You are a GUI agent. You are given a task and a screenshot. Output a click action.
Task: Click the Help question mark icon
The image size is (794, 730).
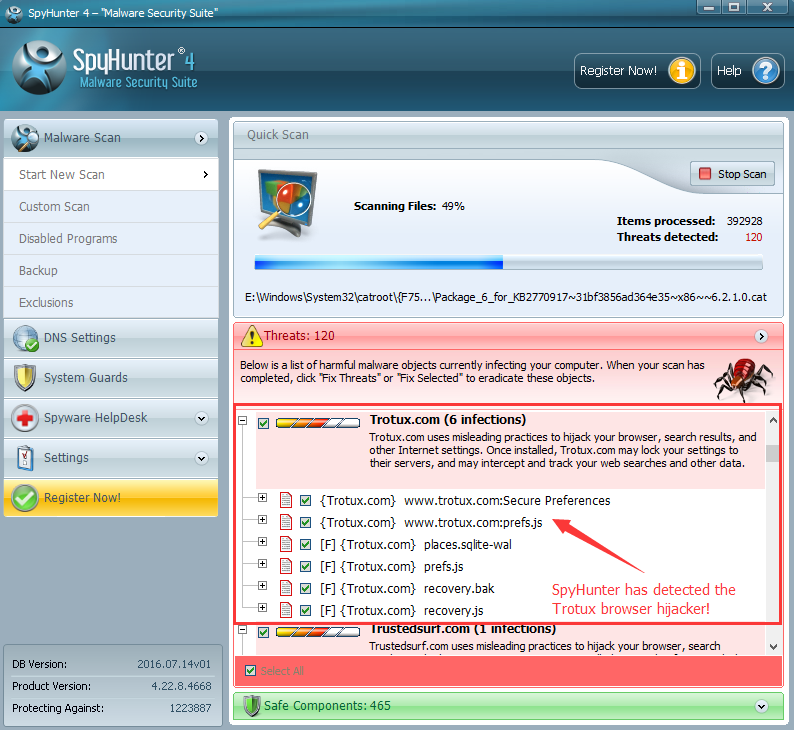click(x=765, y=71)
